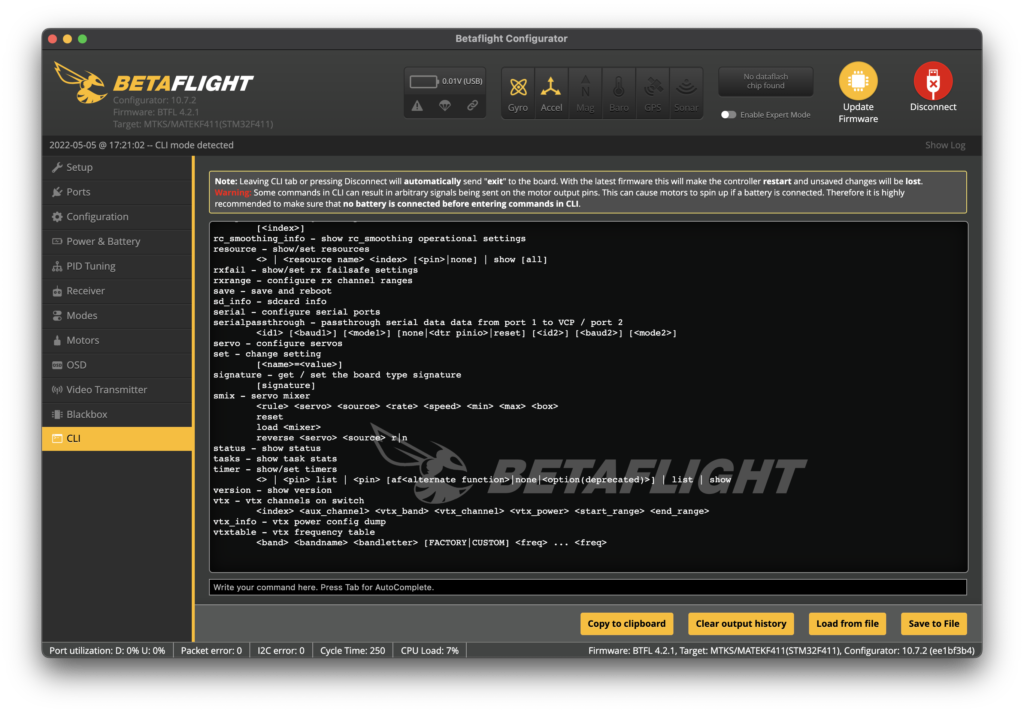Image resolution: width=1024 pixels, height=713 pixels.
Task: Click "Firmware: BTFL 4.2.1" under the logo
Action: [x=156, y=112]
